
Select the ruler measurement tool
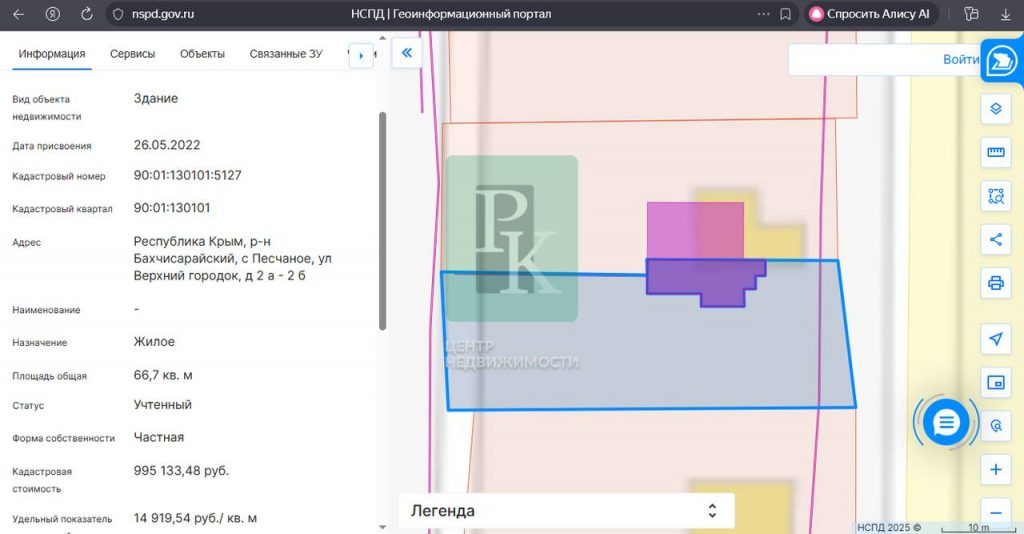(995, 152)
